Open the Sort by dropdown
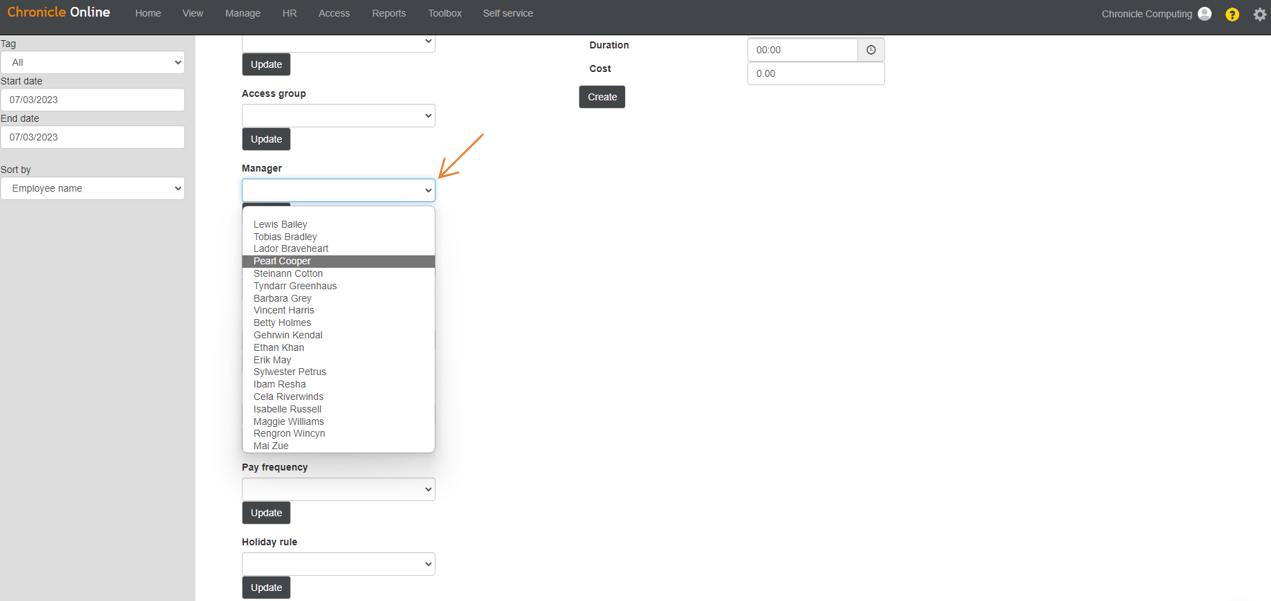Image resolution: width=1271 pixels, height=601 pixels. click(92, 188)
